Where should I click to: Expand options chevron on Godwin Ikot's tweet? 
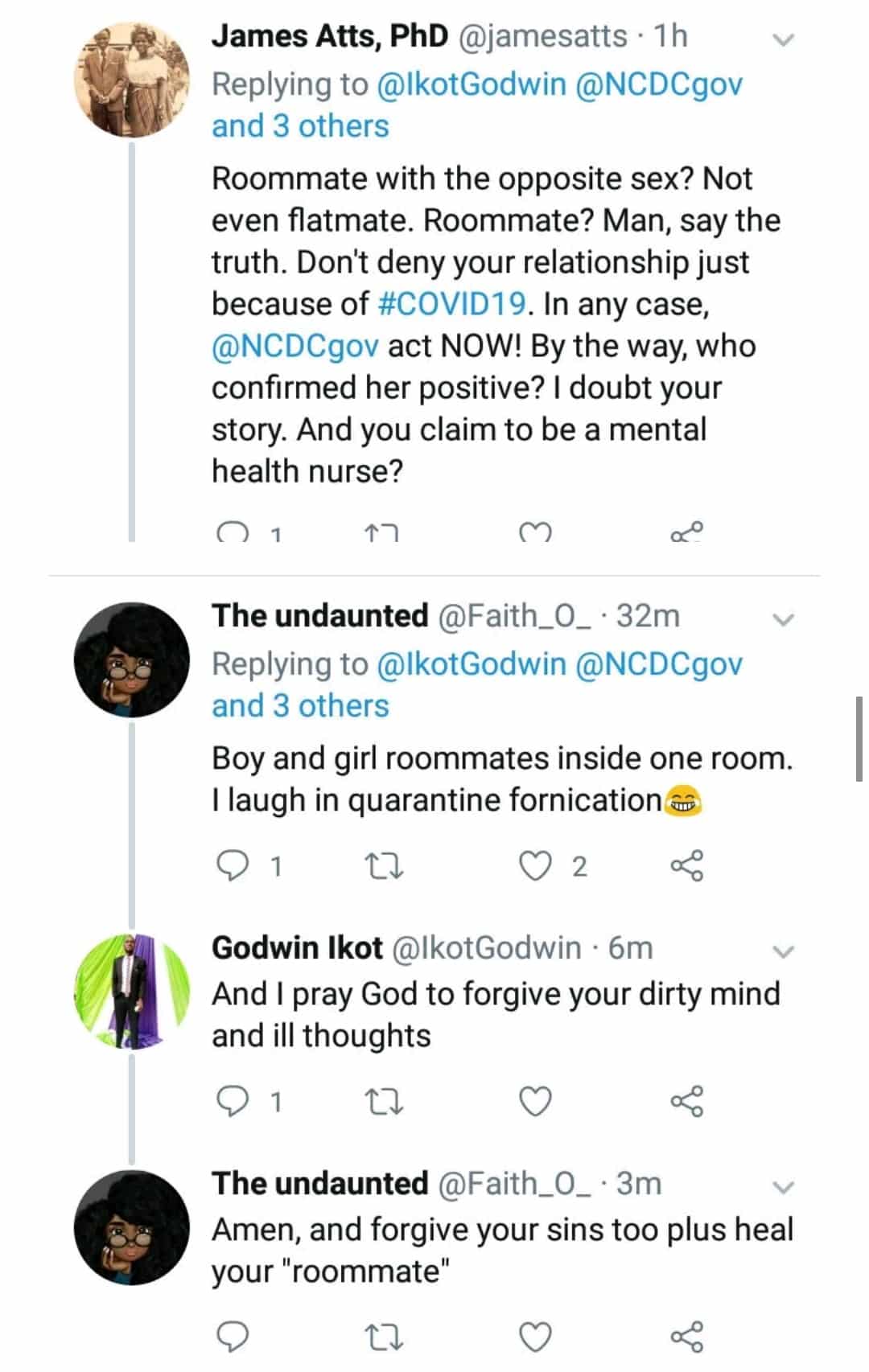click(783, 951)
